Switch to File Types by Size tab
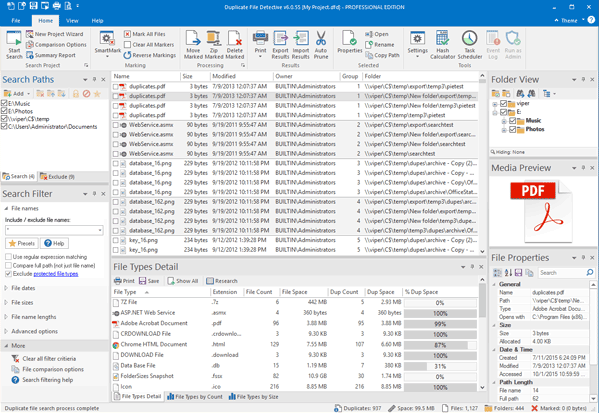 tap(253, 397)
